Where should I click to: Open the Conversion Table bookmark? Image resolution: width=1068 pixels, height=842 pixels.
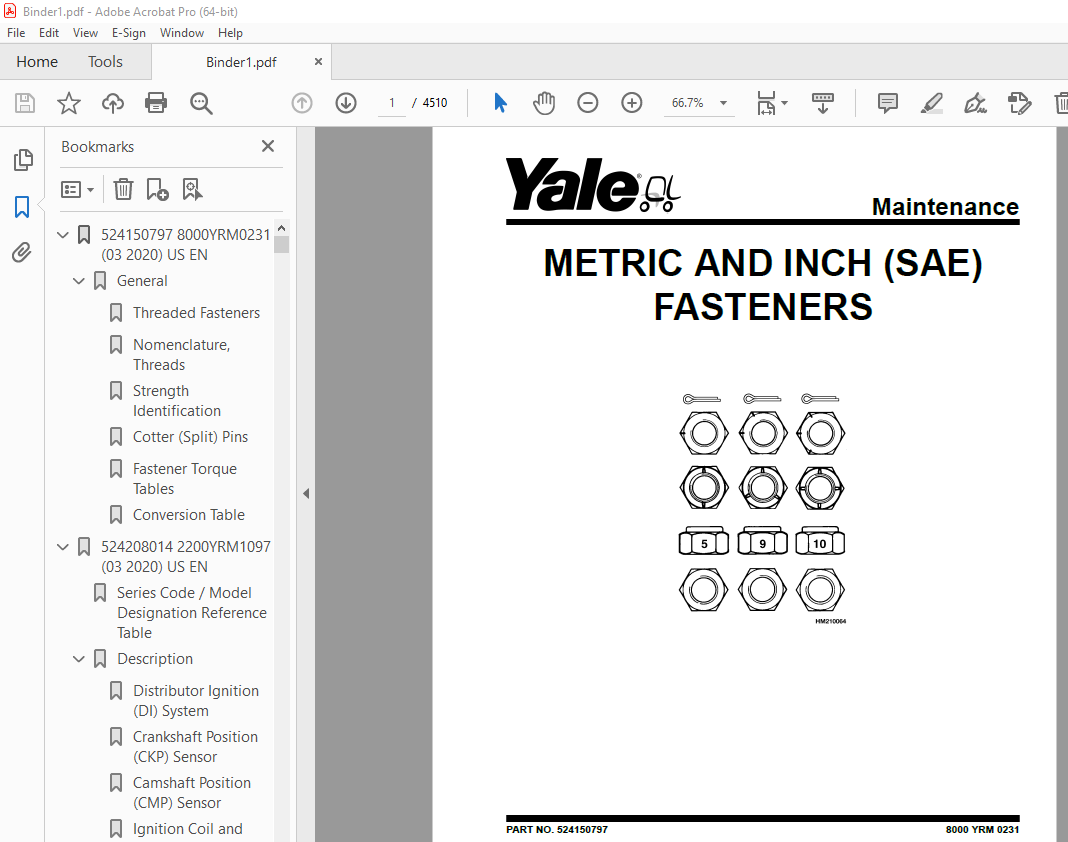click(x=189, y=515)
